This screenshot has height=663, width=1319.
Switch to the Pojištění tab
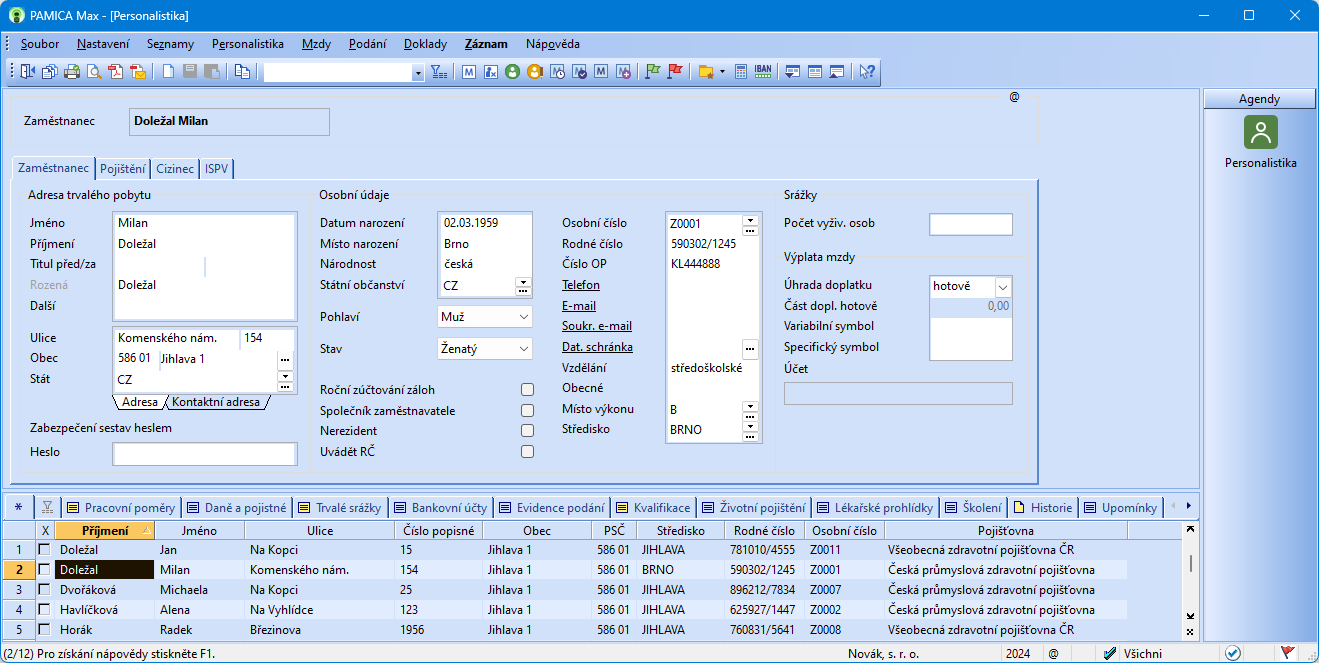[x=123, y=169]
